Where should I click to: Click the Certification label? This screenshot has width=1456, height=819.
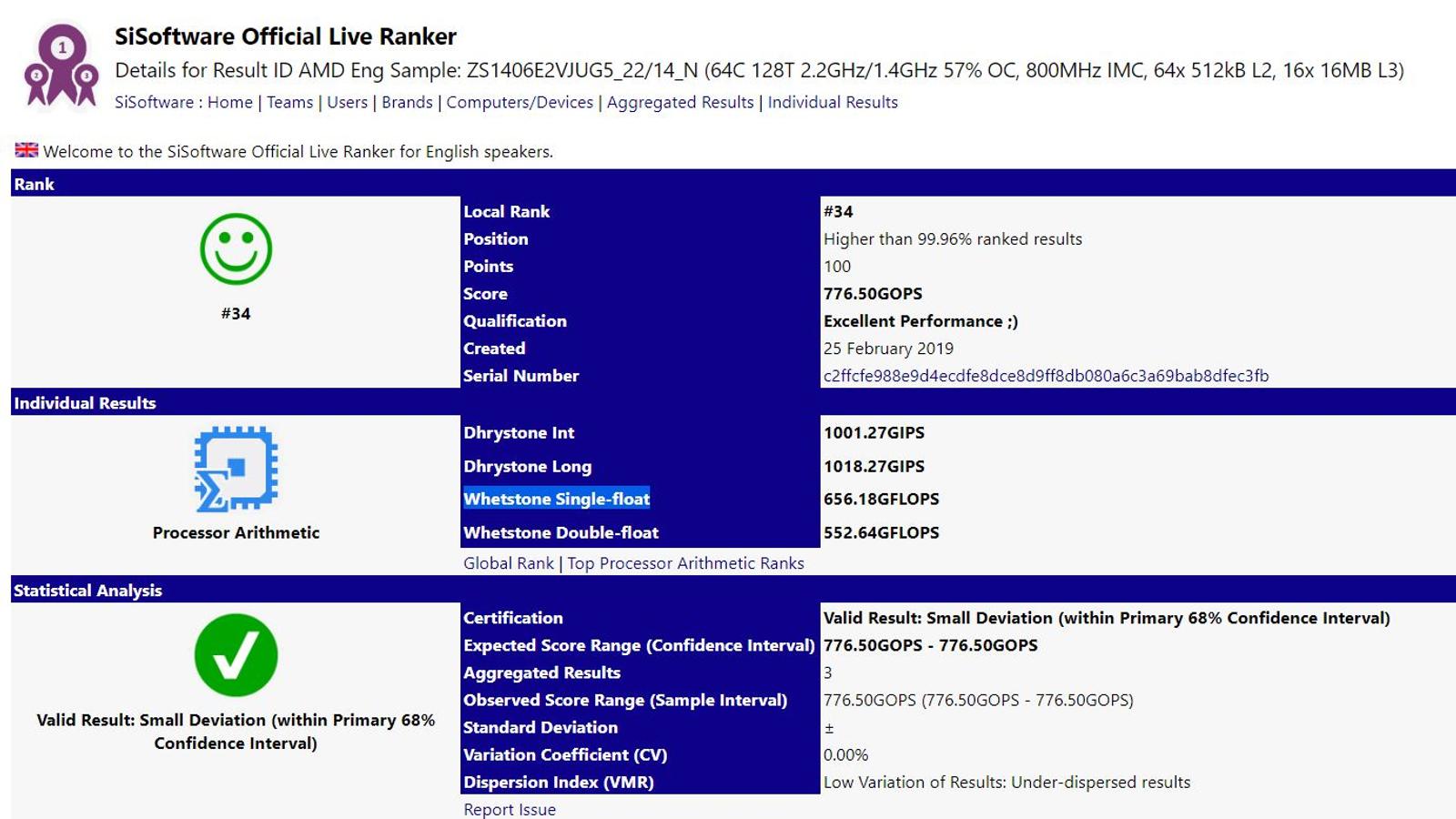pyautogui.click(x=513, y=618)
